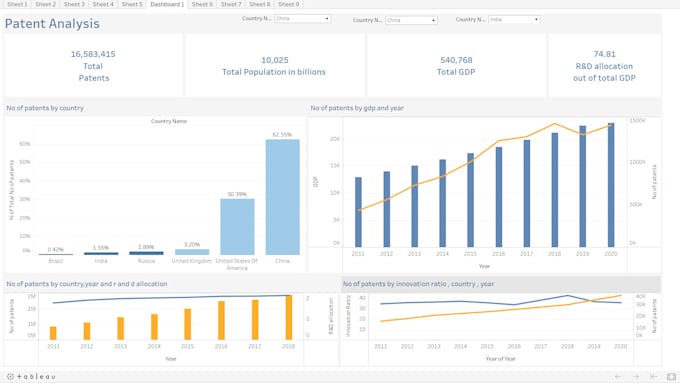This screenshot has width=680, height=383.
Task: Click the 2014 orange patents bar
Action: (154, 327)
